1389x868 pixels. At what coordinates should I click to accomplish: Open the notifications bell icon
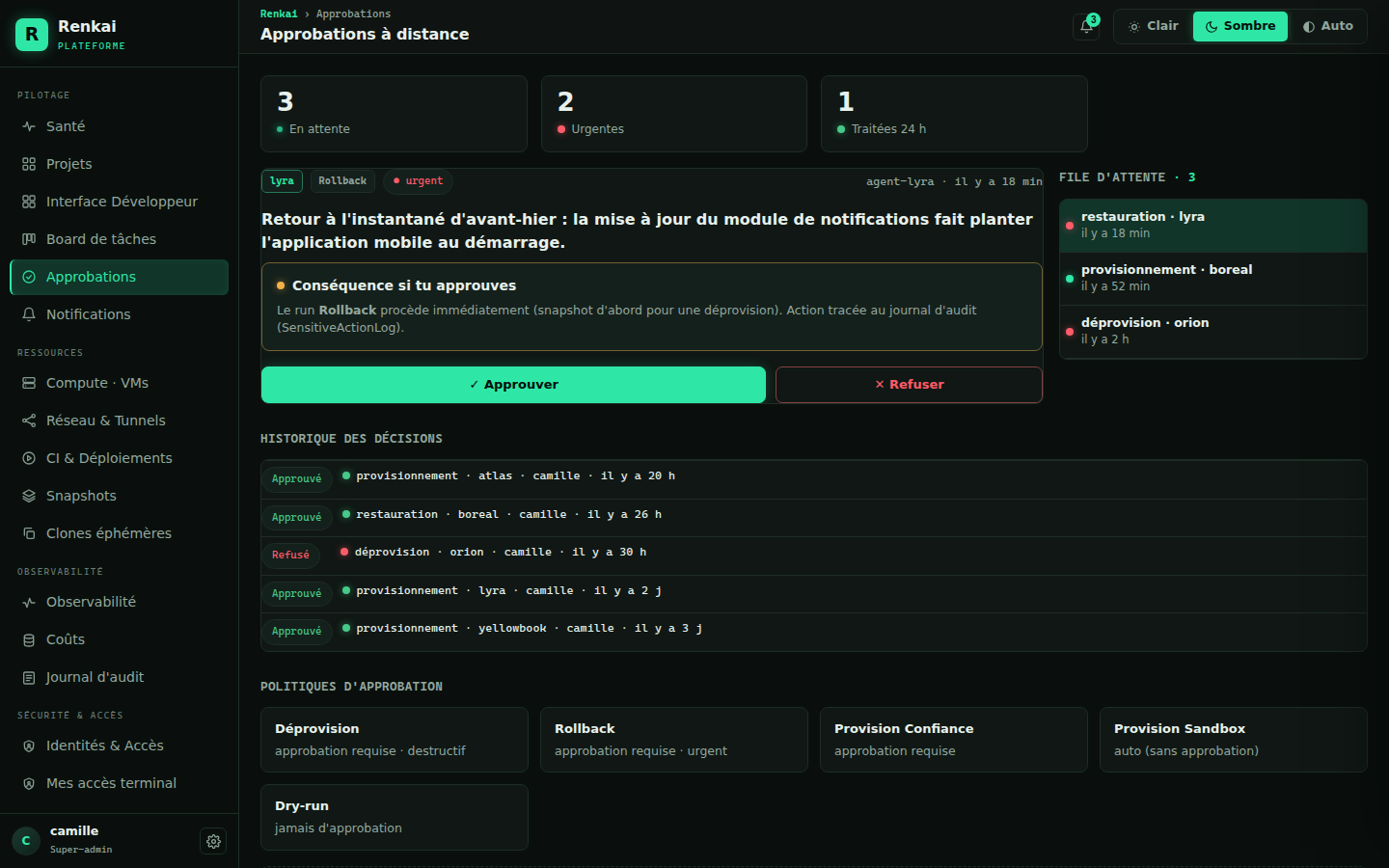tap(1086, 26)
